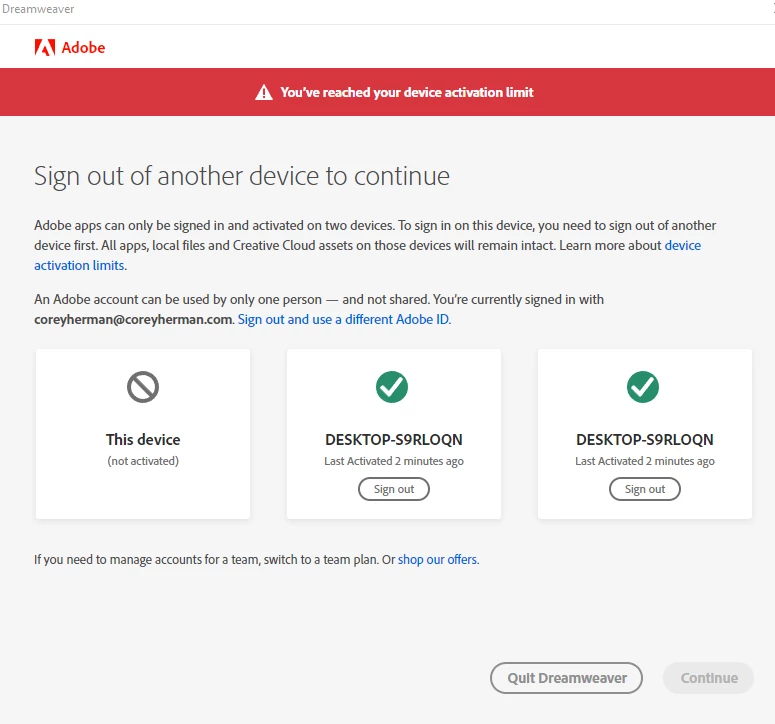Click the Dreamweaver window title
Image resolution: width=775 pixels, height=724 pixels.
[38, 9]
